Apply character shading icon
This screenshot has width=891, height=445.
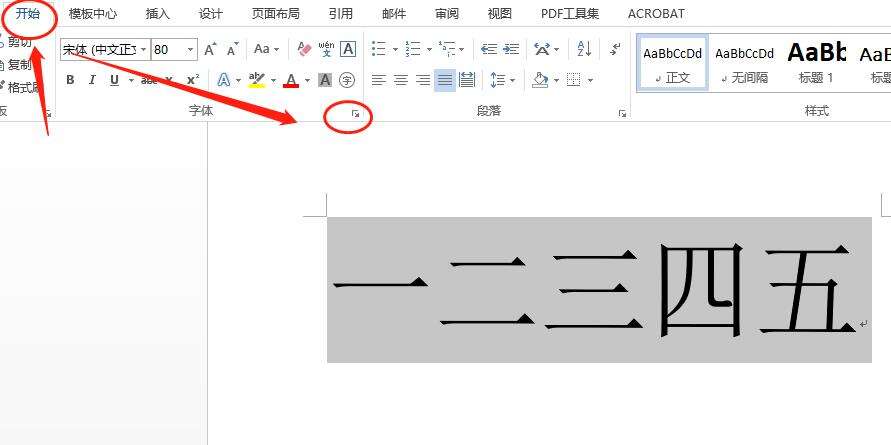coord(325,80)
